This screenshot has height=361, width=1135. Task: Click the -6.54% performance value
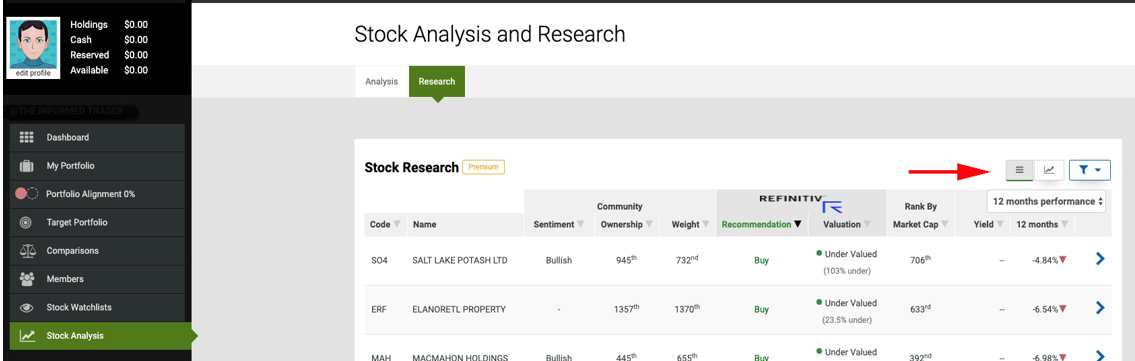tap(1045, 310)
